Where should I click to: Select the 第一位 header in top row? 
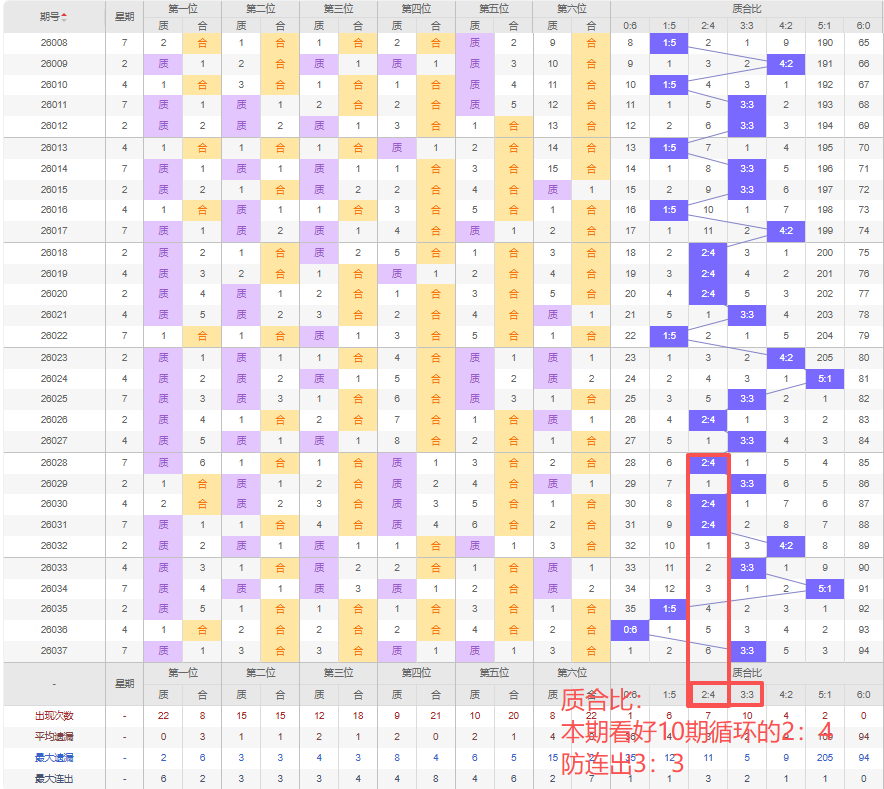pos(182,9)
